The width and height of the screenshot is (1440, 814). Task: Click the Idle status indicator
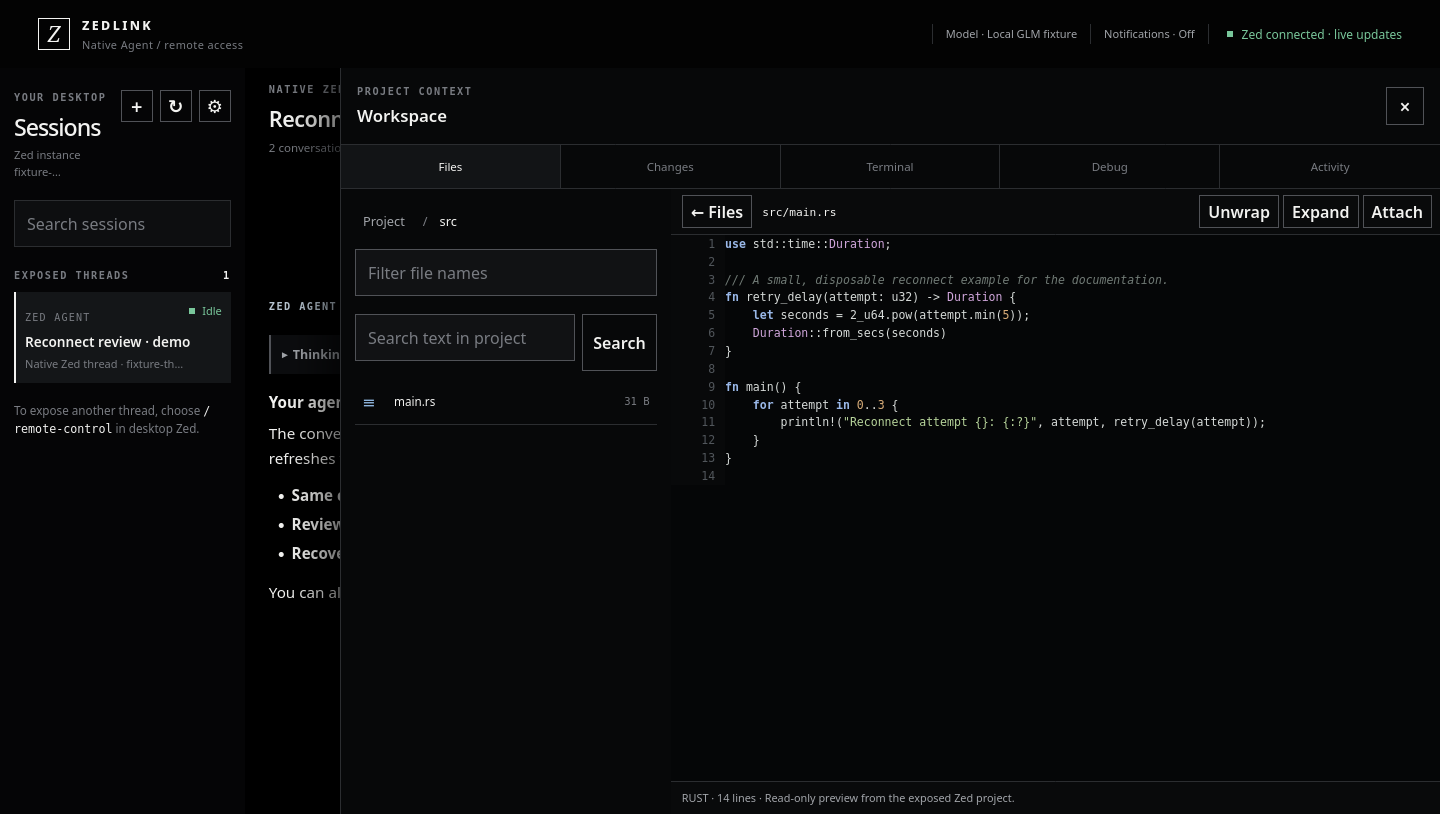(205, 311)
